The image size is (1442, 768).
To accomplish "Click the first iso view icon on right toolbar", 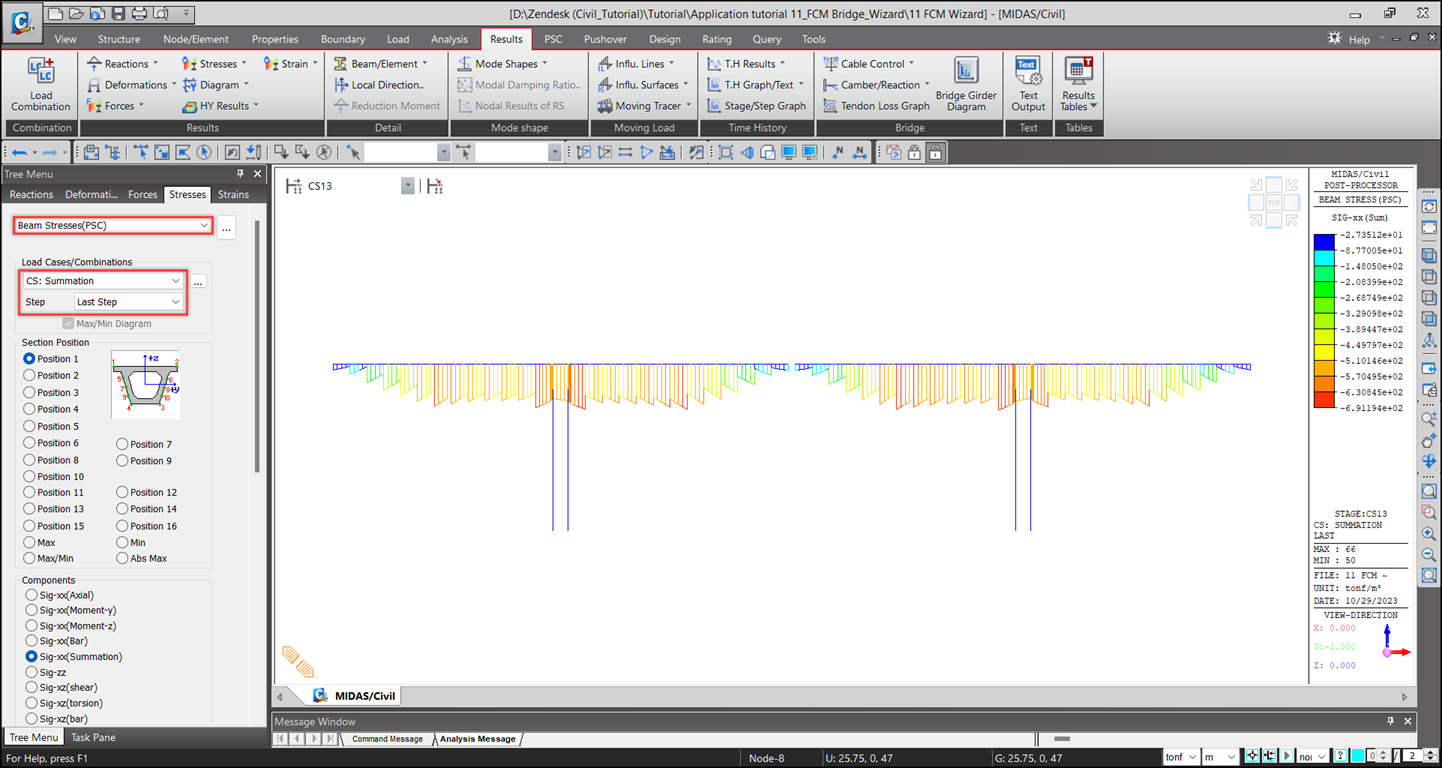I will pos(1429,256).
